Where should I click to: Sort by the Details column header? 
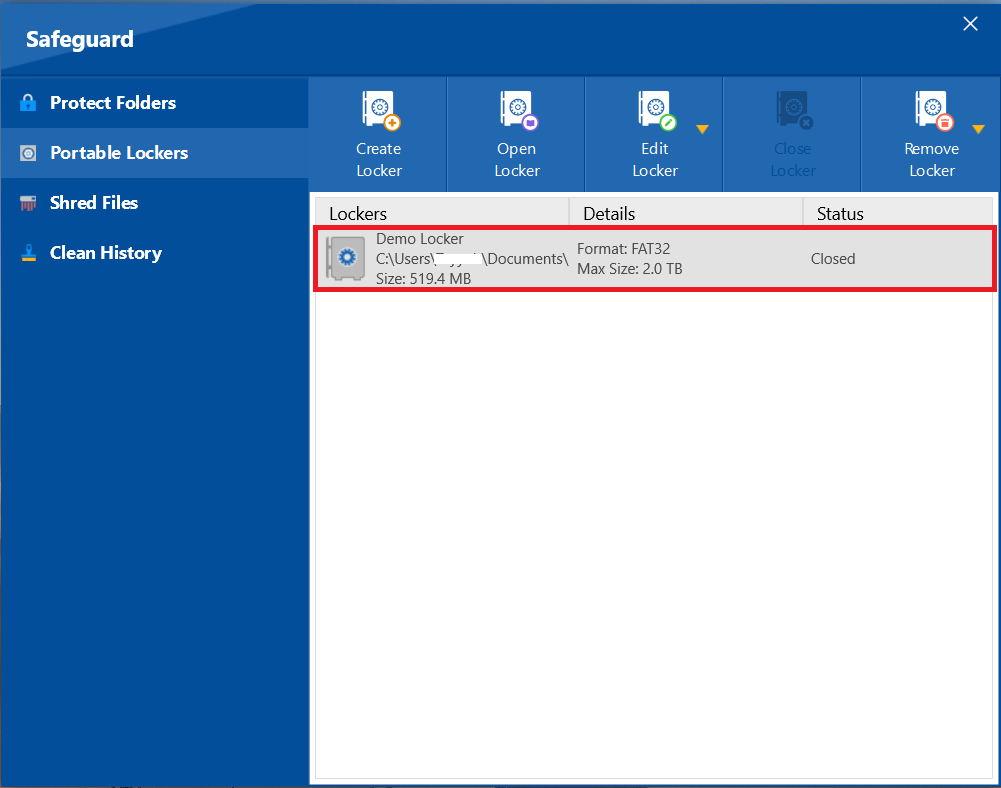tap(686, 213)
